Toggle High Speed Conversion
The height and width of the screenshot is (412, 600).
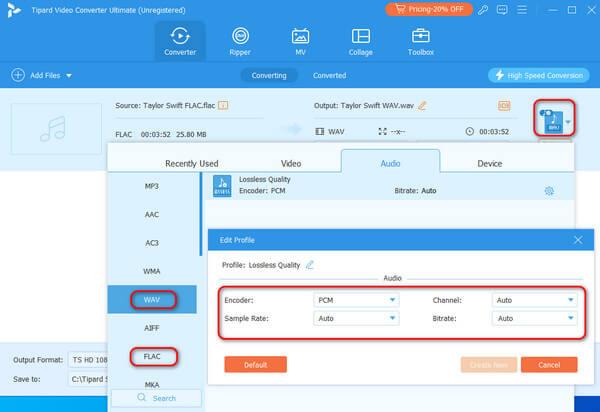click(x=538, y=75)
